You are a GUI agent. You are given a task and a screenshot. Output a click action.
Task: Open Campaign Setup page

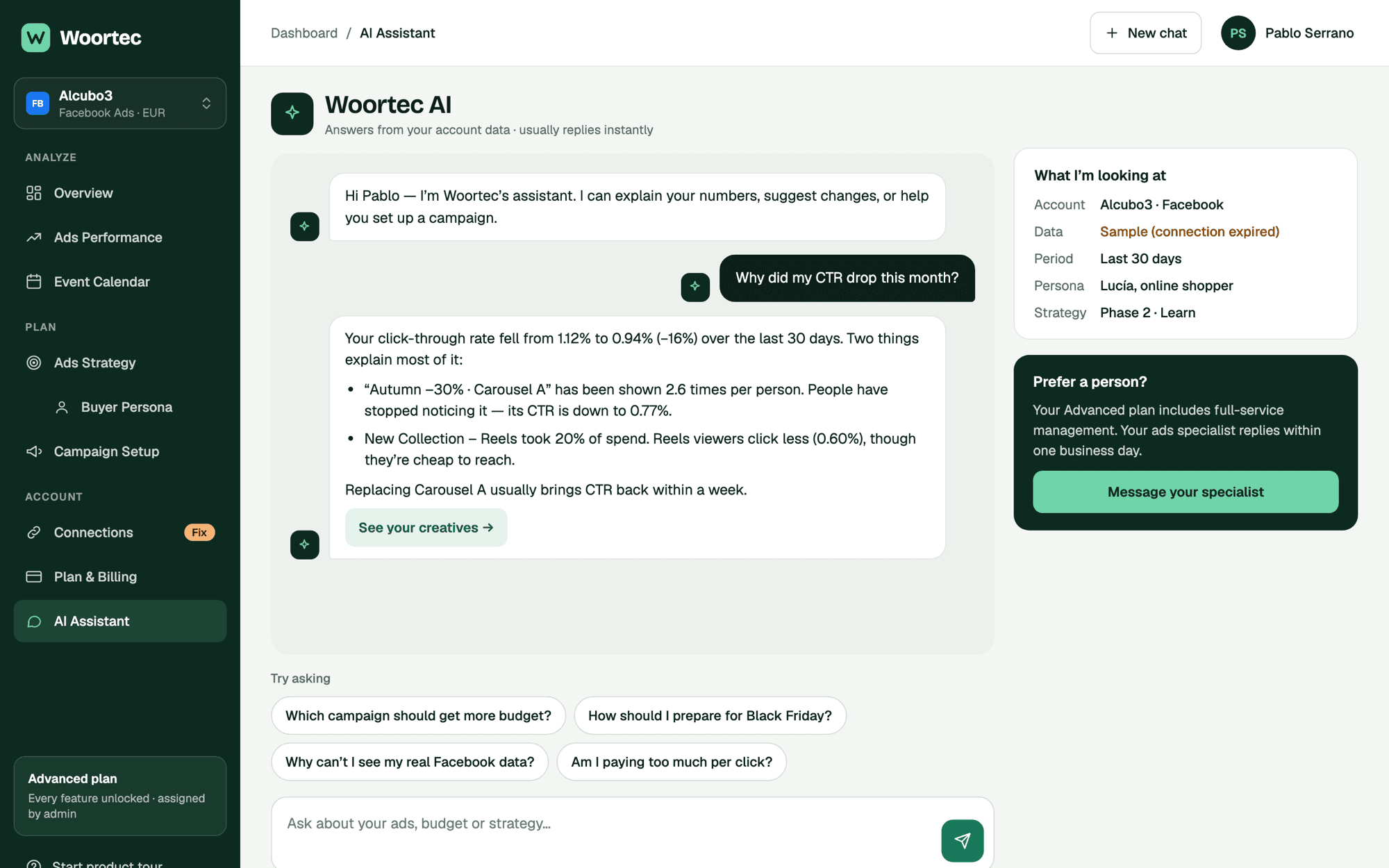120,451
